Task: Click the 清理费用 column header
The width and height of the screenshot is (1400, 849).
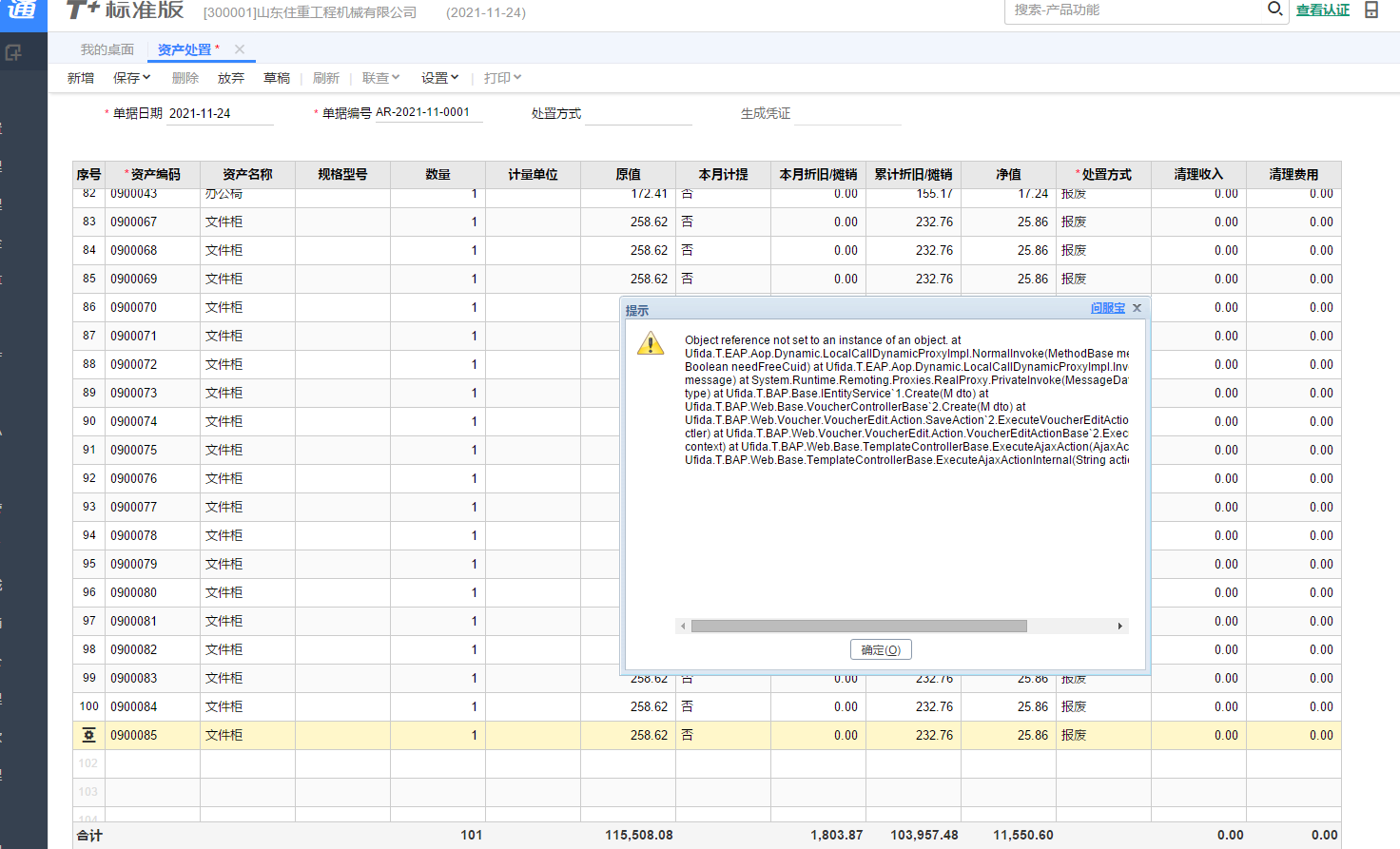Action: coord(1294,174)
